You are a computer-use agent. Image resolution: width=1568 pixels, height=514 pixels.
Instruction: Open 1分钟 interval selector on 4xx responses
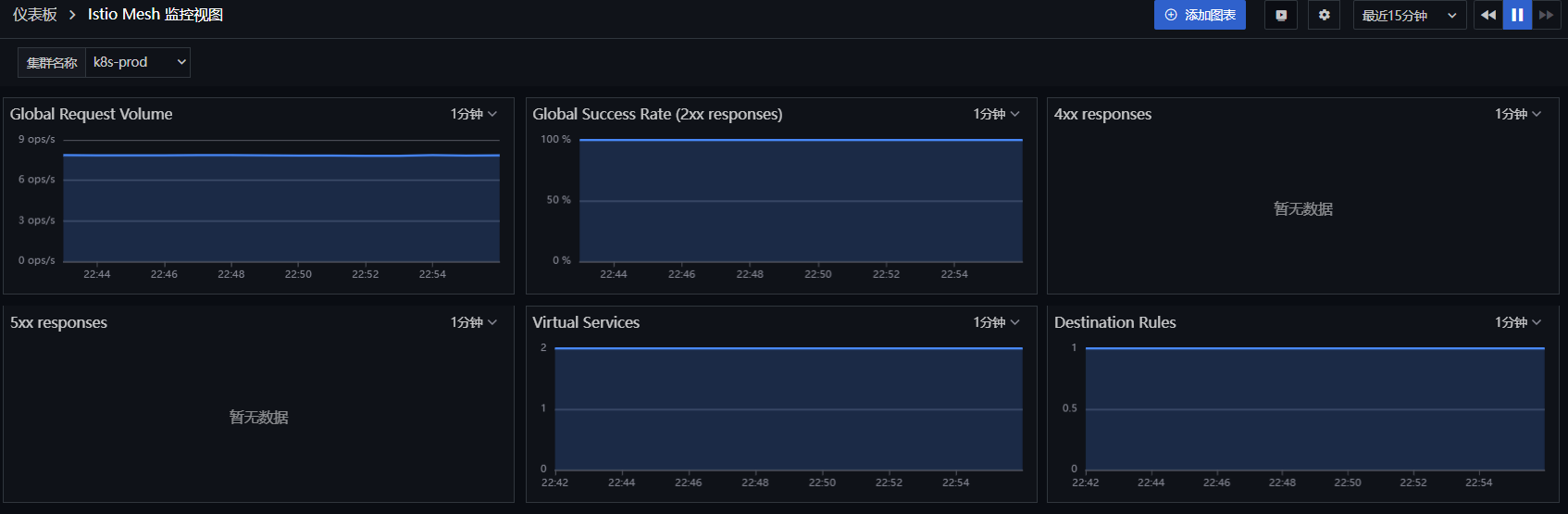[x=1518, y=114]
